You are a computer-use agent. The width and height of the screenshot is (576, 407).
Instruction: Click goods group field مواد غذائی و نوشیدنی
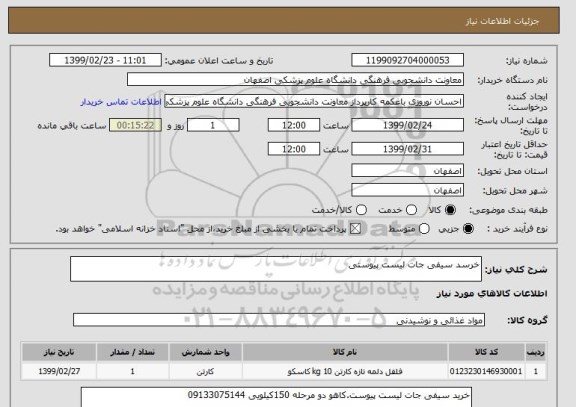(279, 320)
